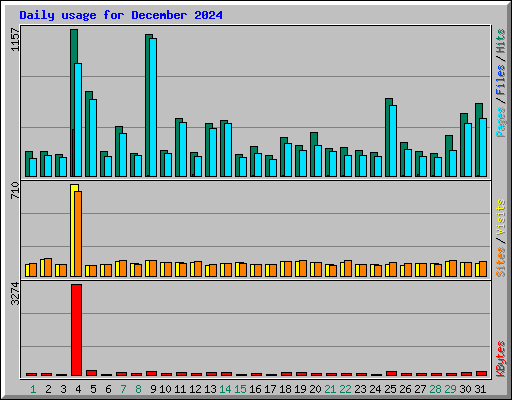Click day 26 on the x-axis
The width and height of the screenshot is (512, 400).
405,389
